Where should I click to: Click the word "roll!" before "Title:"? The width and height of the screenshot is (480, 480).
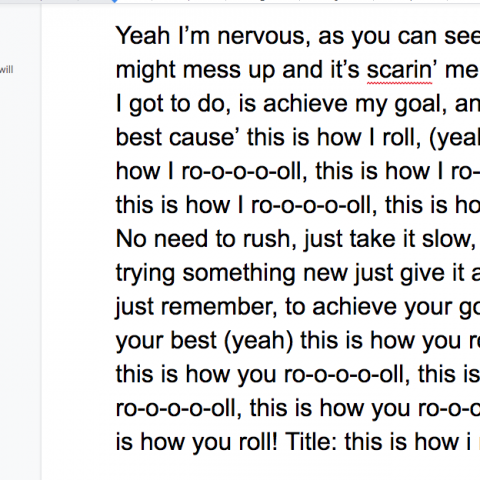coord(258,441)
